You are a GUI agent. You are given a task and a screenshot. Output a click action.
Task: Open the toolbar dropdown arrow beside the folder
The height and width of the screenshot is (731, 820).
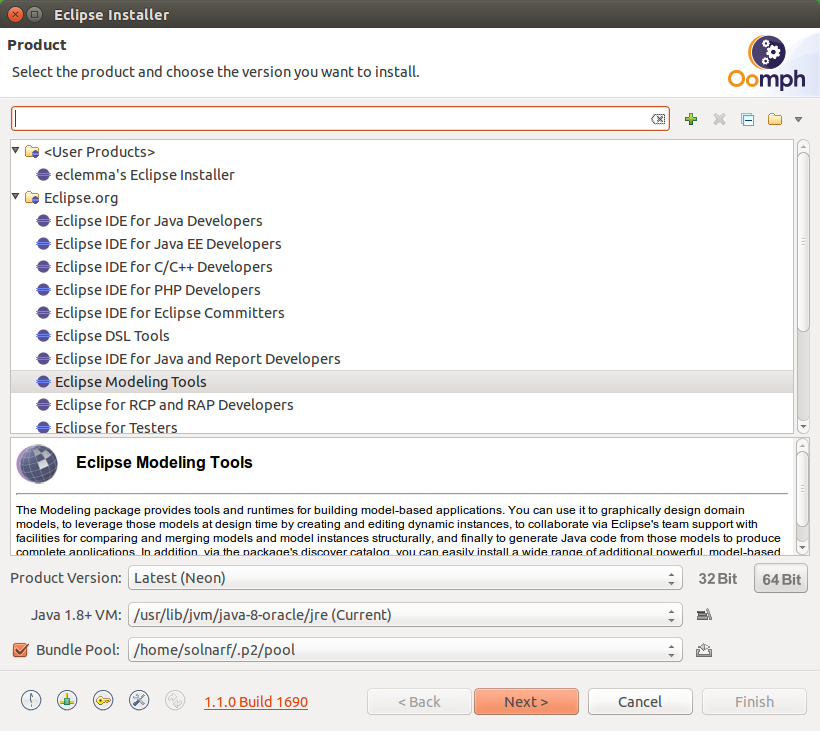pos(799,120)
